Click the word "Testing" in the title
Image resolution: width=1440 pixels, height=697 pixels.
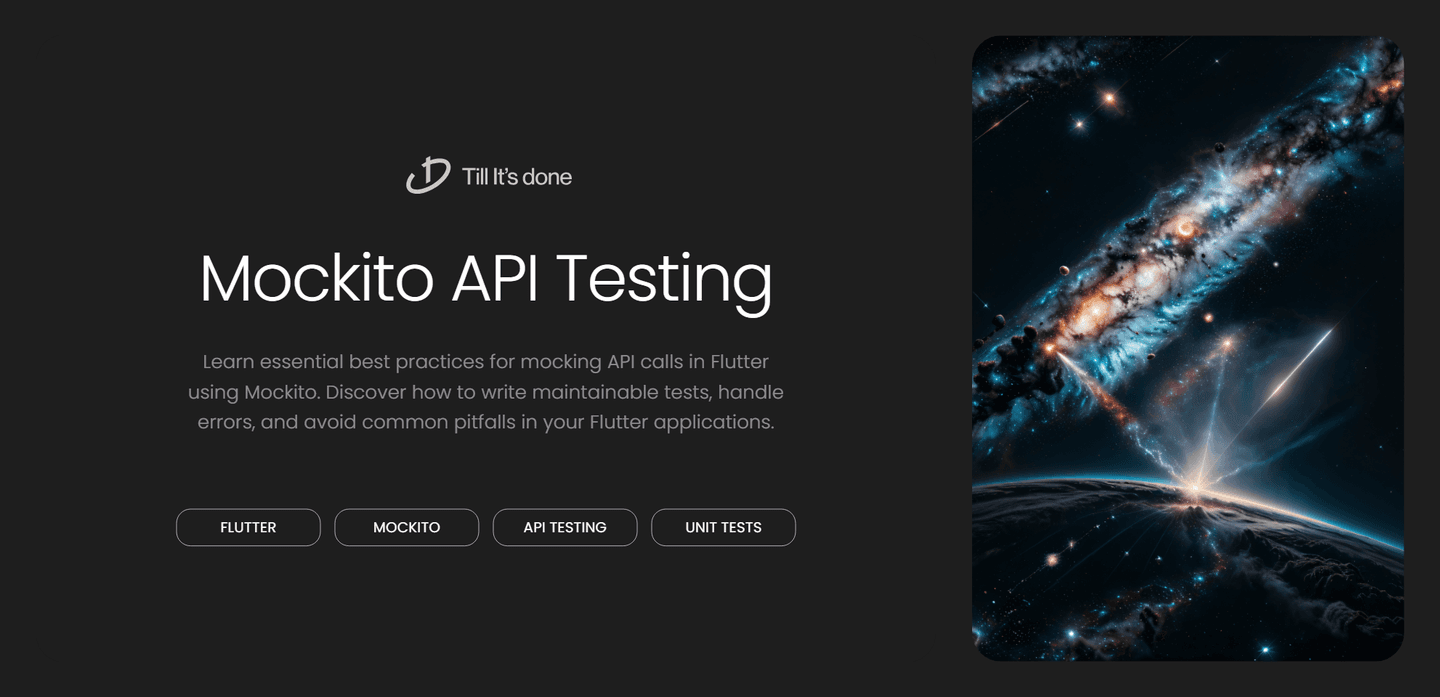coord(664,278)
